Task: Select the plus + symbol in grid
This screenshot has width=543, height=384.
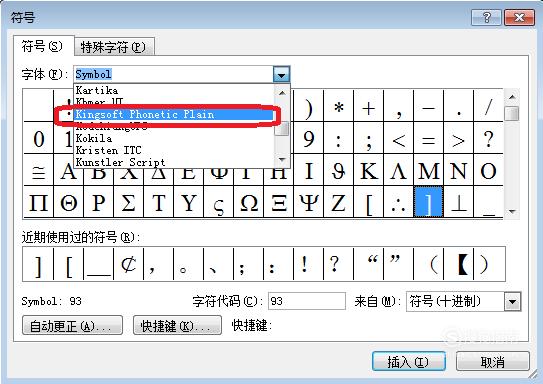Action: pos(368,105)
